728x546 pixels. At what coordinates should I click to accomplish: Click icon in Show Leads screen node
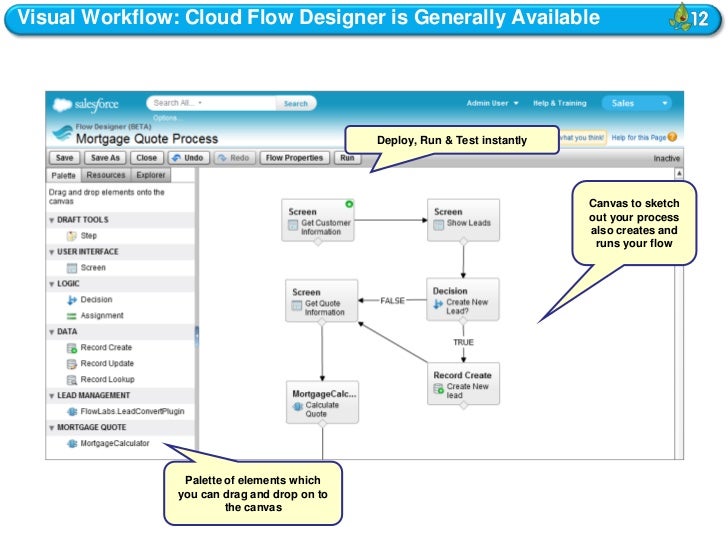click(439, 225)
